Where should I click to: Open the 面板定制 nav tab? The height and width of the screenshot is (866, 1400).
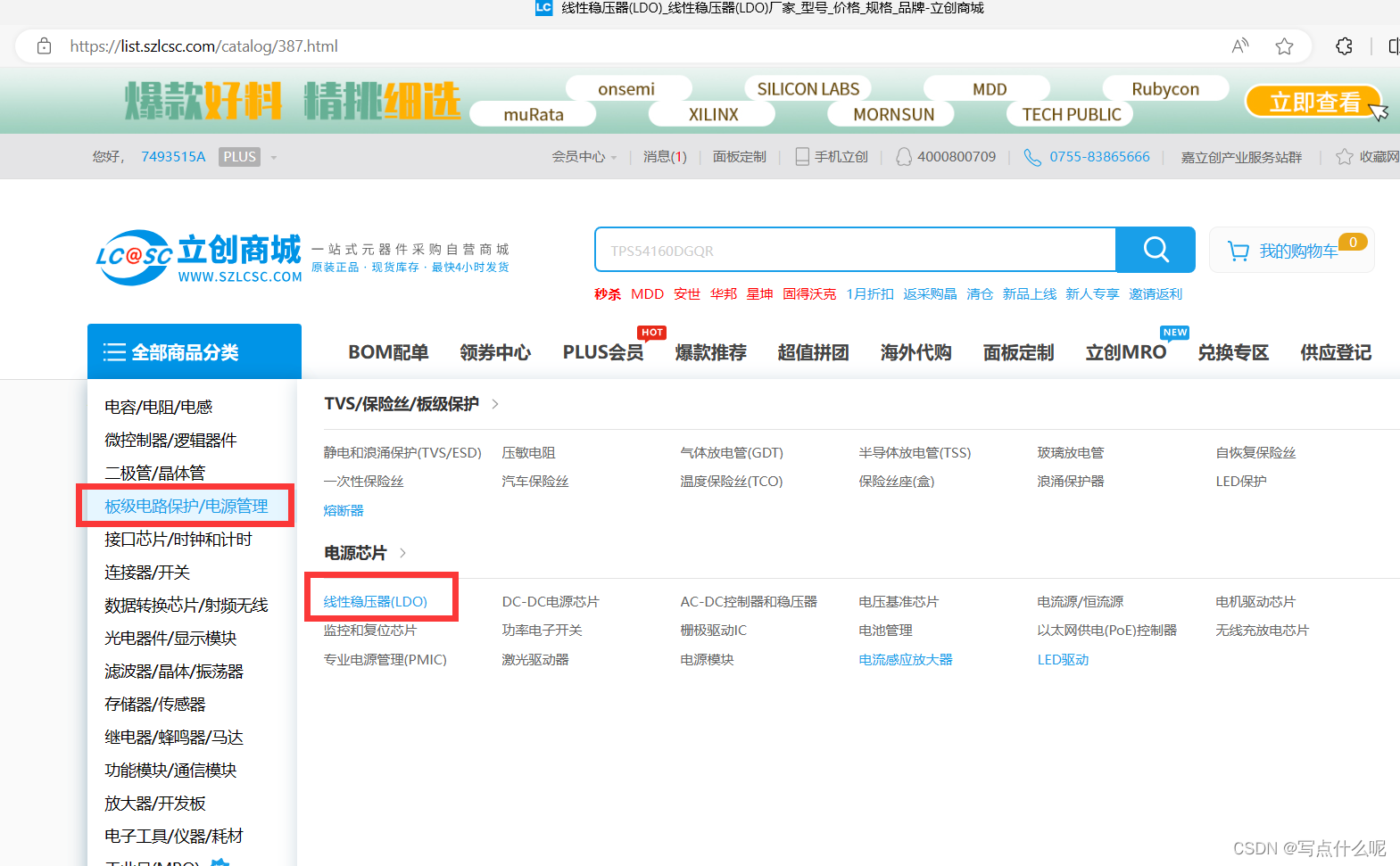click(1018, 352)
